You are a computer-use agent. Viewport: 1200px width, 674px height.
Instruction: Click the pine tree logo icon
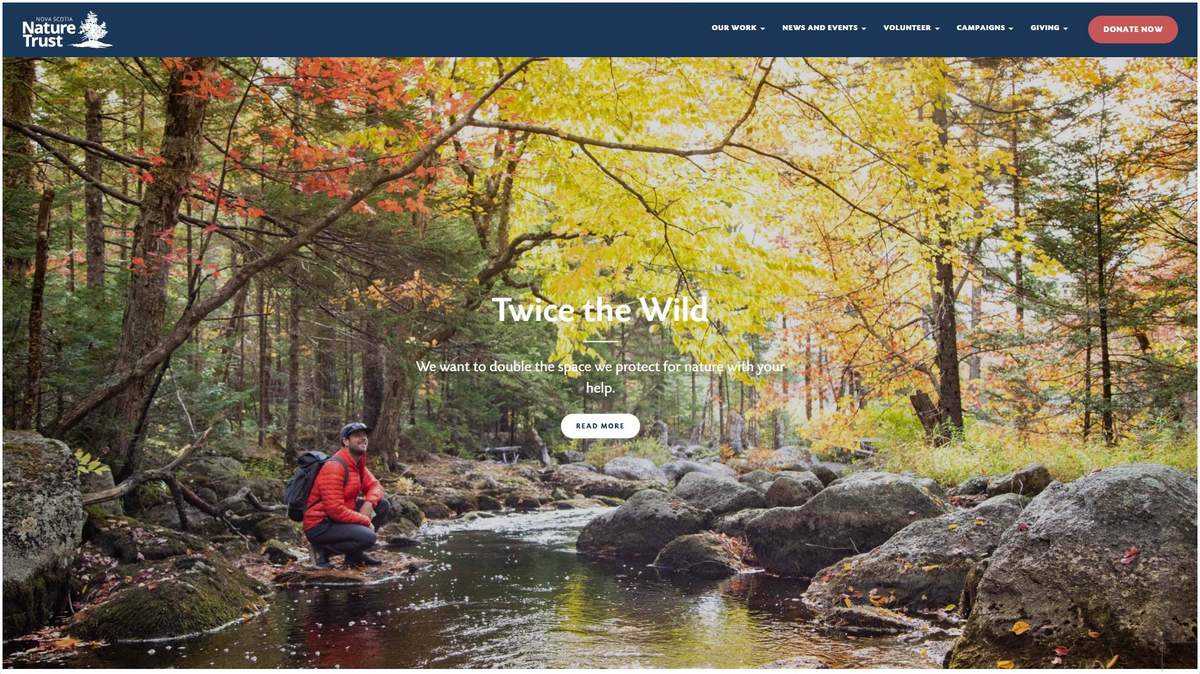[95, 29]
